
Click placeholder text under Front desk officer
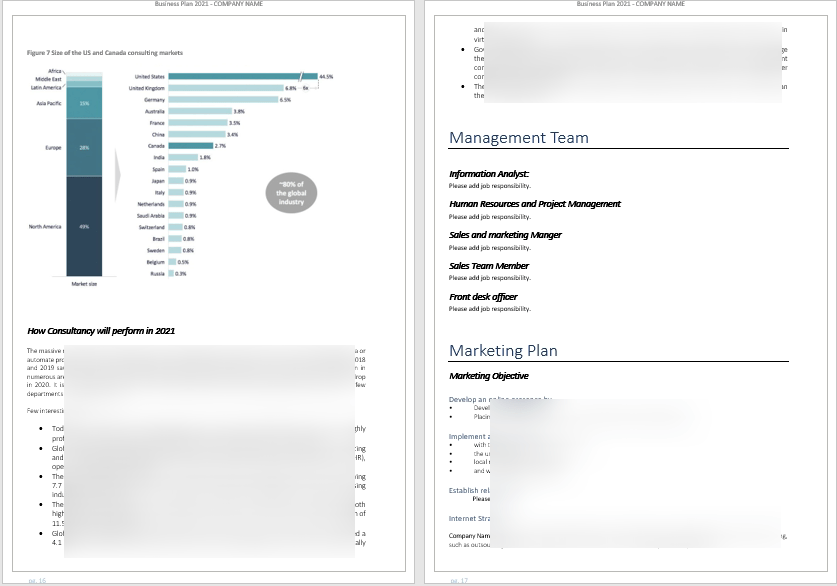tap(489, 309)
